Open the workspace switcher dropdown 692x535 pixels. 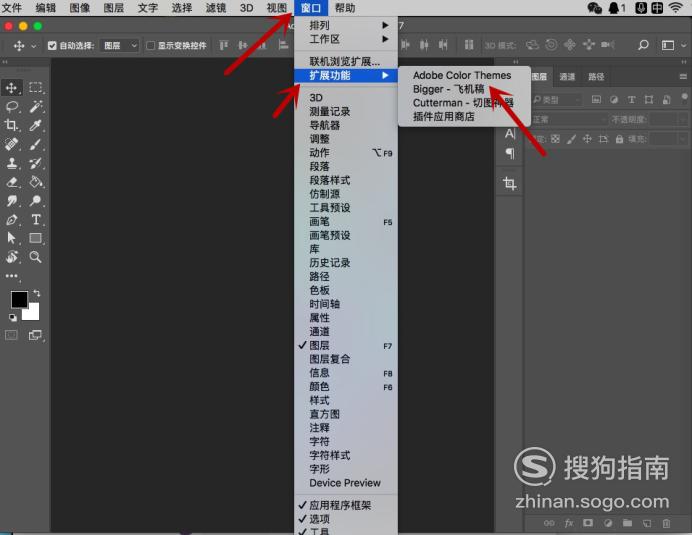coord(673,45)
